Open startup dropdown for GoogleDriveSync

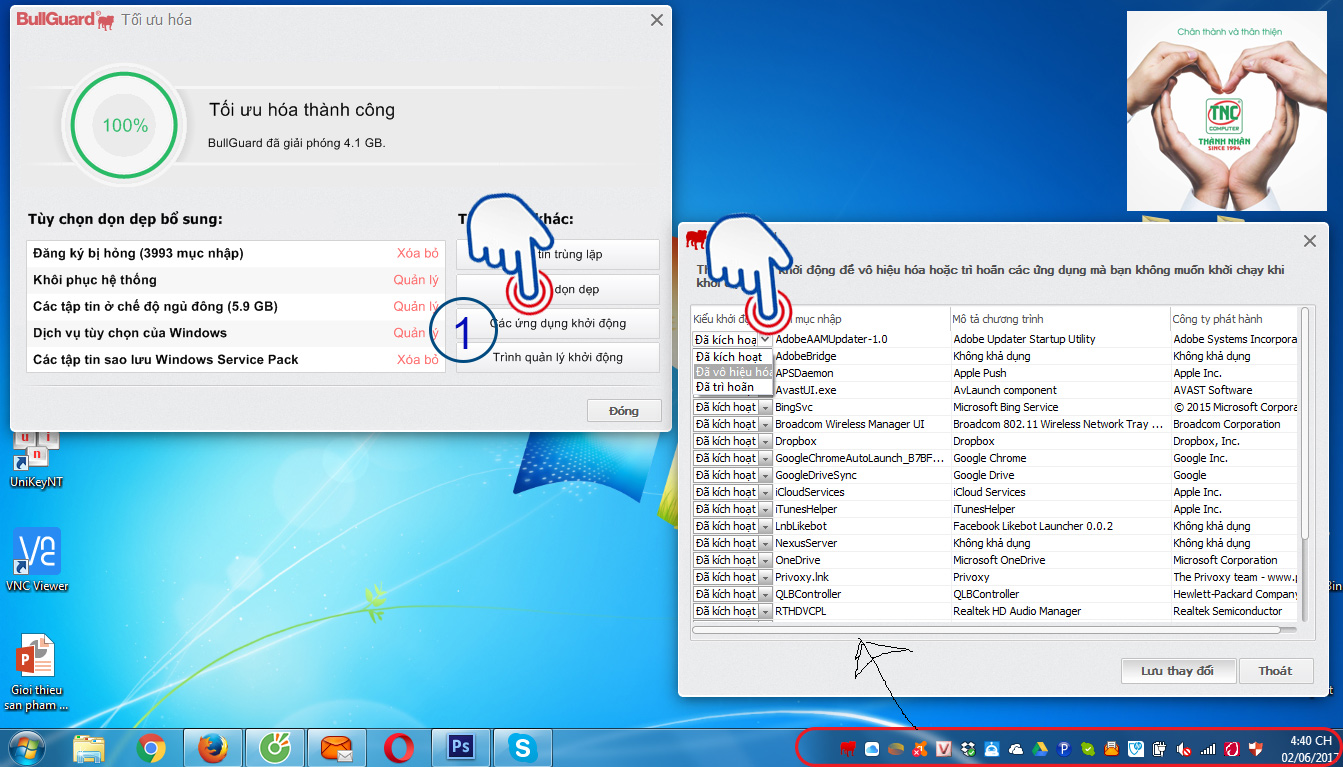tap(766, 476)
